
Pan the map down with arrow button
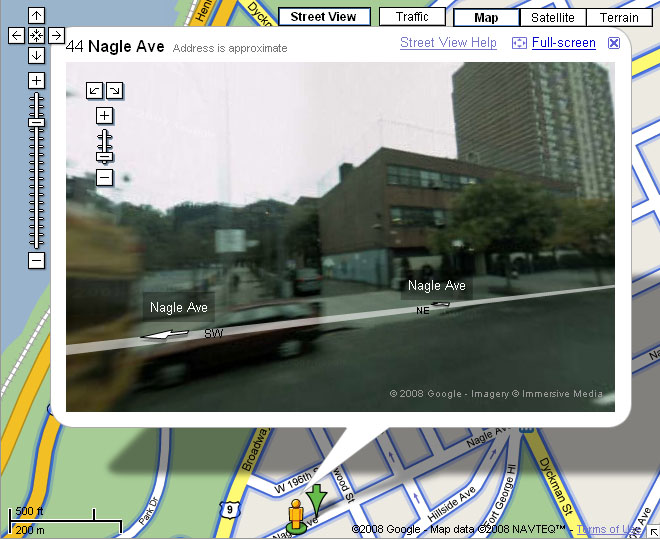(x=36, y=55)
